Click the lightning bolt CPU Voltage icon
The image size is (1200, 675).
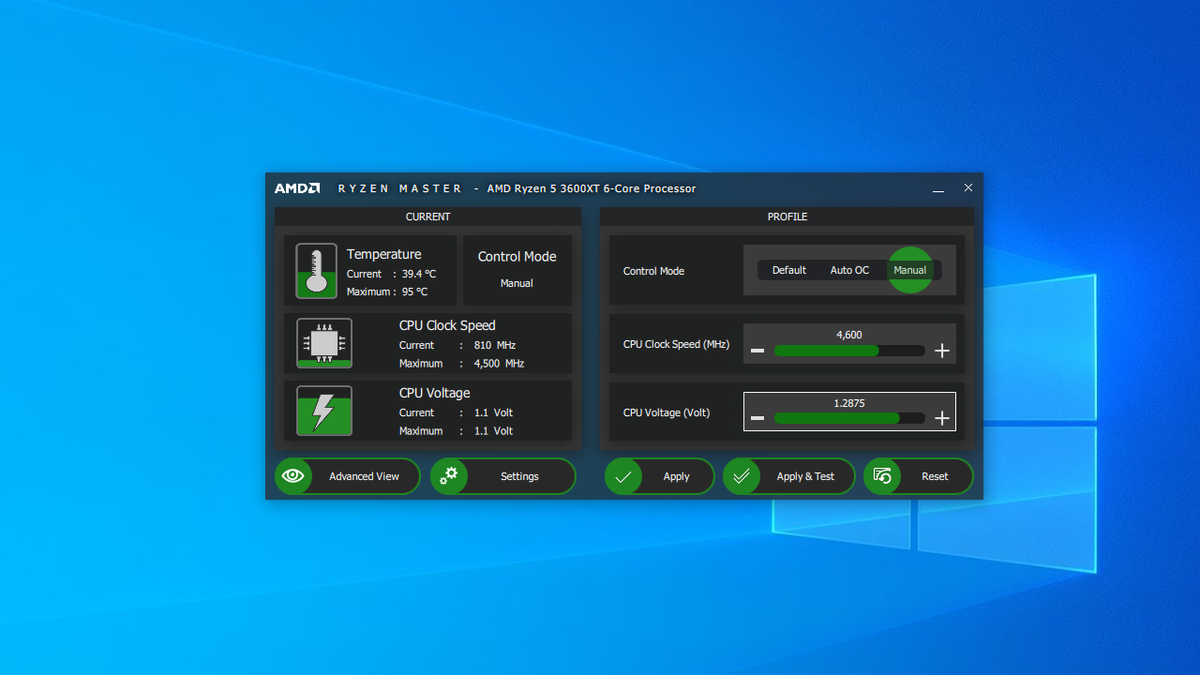324,411
